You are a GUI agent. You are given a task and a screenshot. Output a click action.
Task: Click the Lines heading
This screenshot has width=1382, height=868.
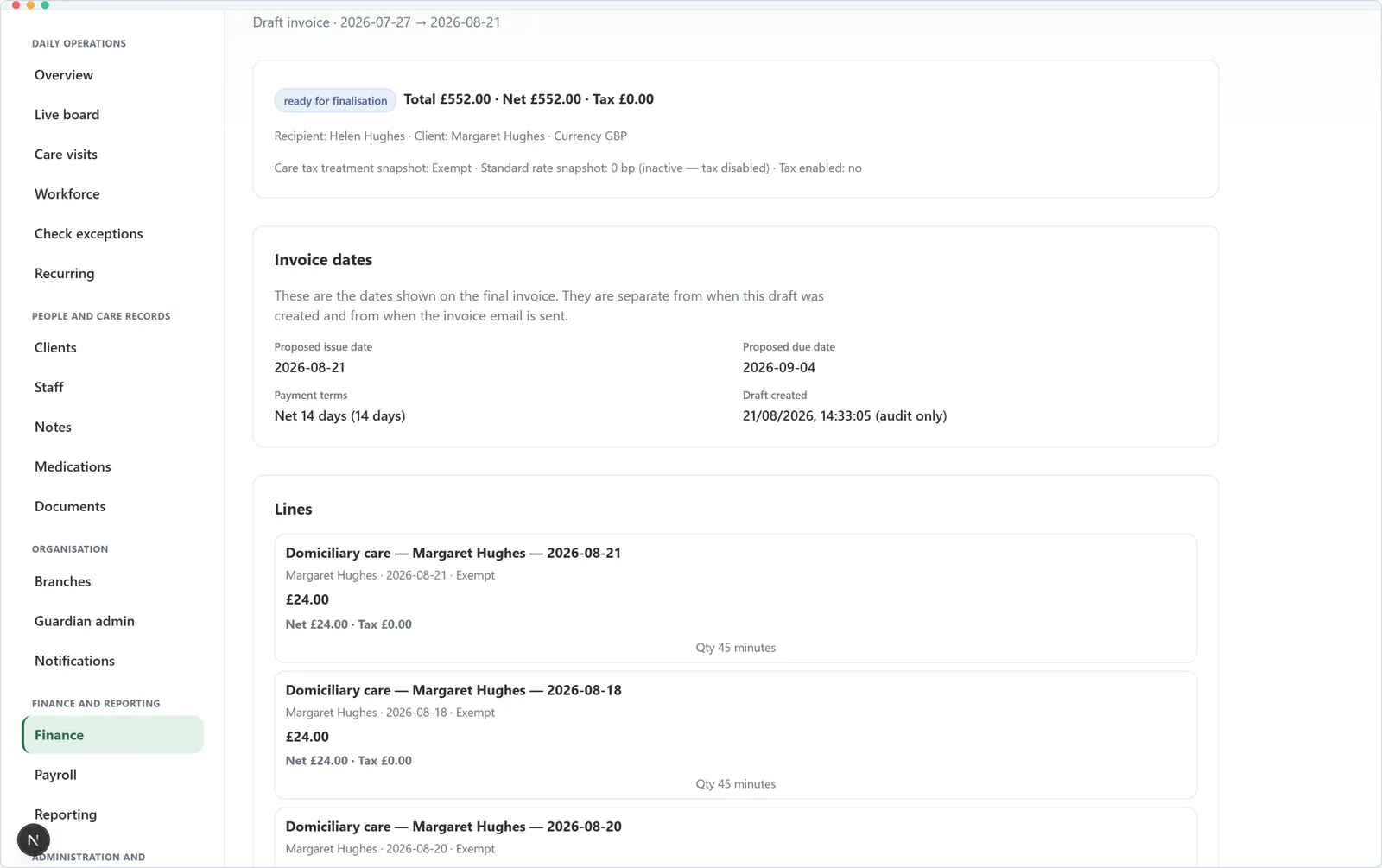tap(293, 510)
